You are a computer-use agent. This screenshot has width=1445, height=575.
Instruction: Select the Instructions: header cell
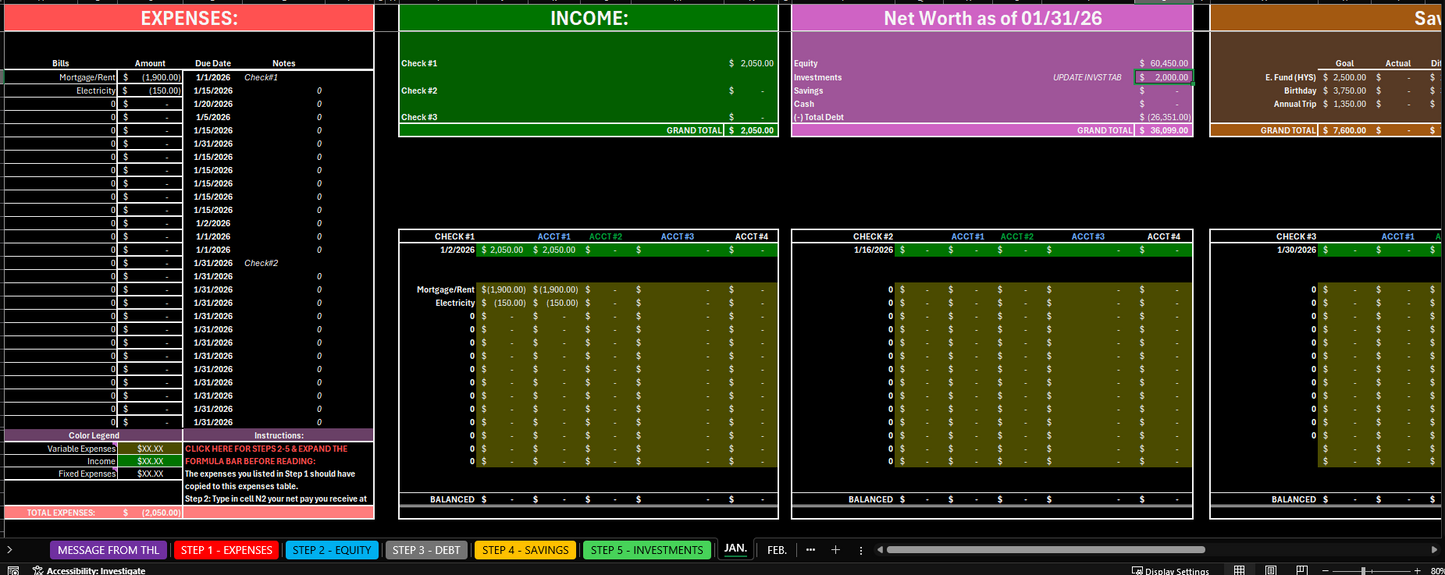click(279, 435)
